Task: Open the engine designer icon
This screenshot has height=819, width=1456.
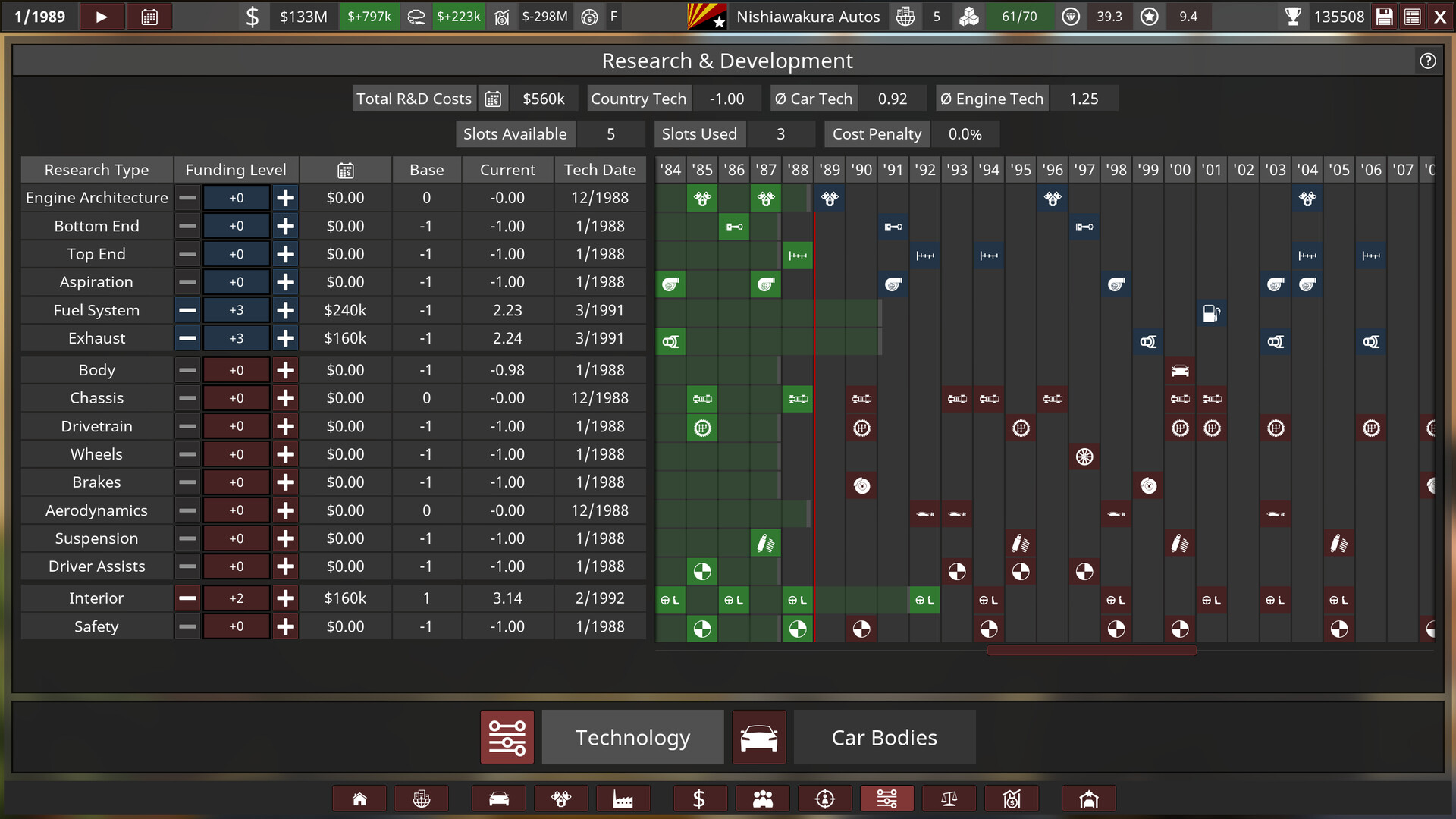Action: (x=561, y=798)
